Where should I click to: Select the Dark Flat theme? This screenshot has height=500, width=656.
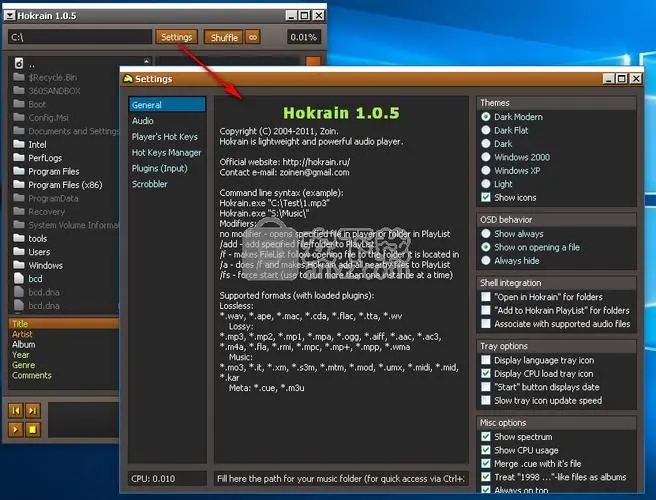[505, 130]
